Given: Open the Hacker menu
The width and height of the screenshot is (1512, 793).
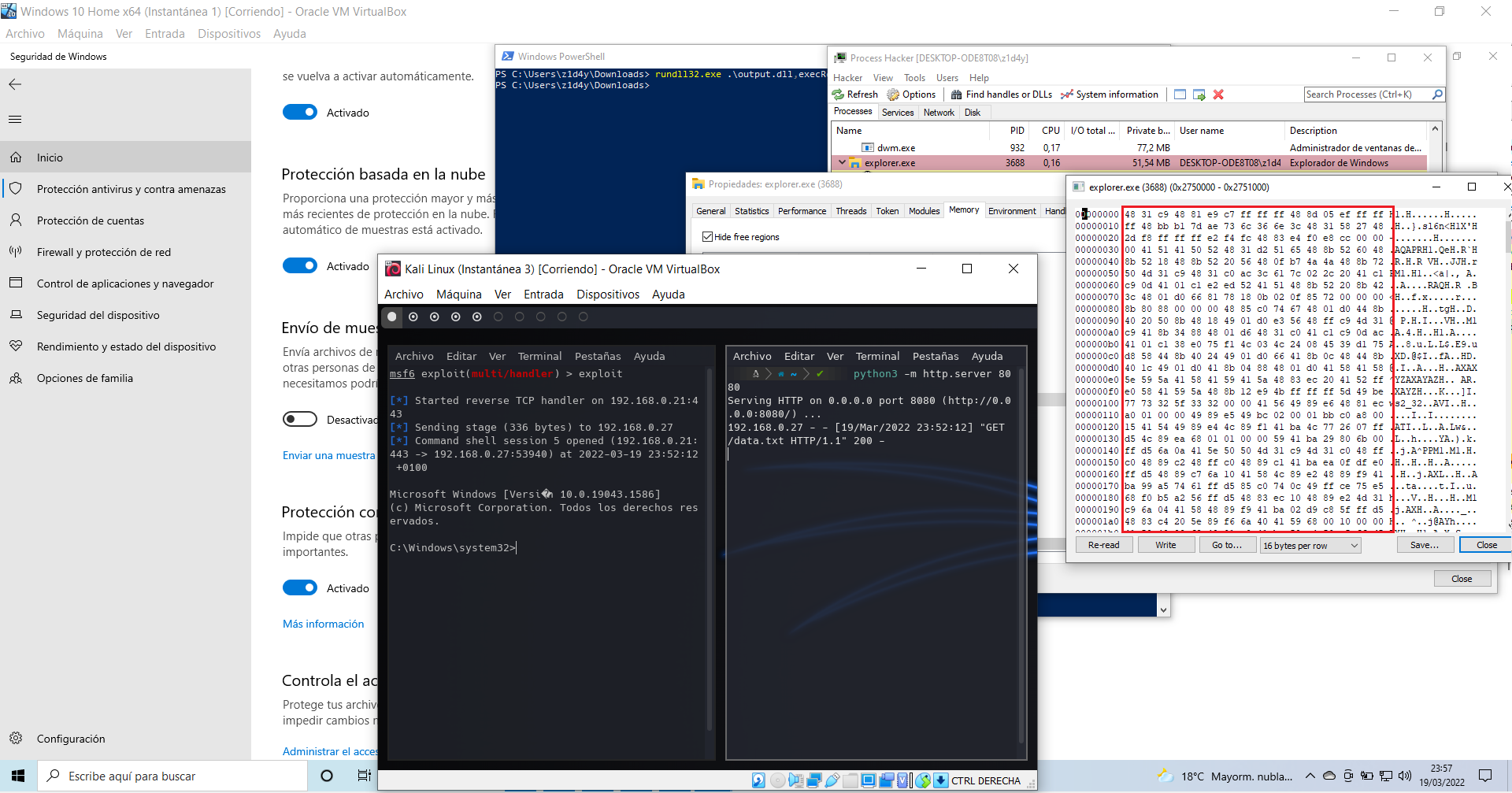Looking at the screenshot, I should 847,78.
